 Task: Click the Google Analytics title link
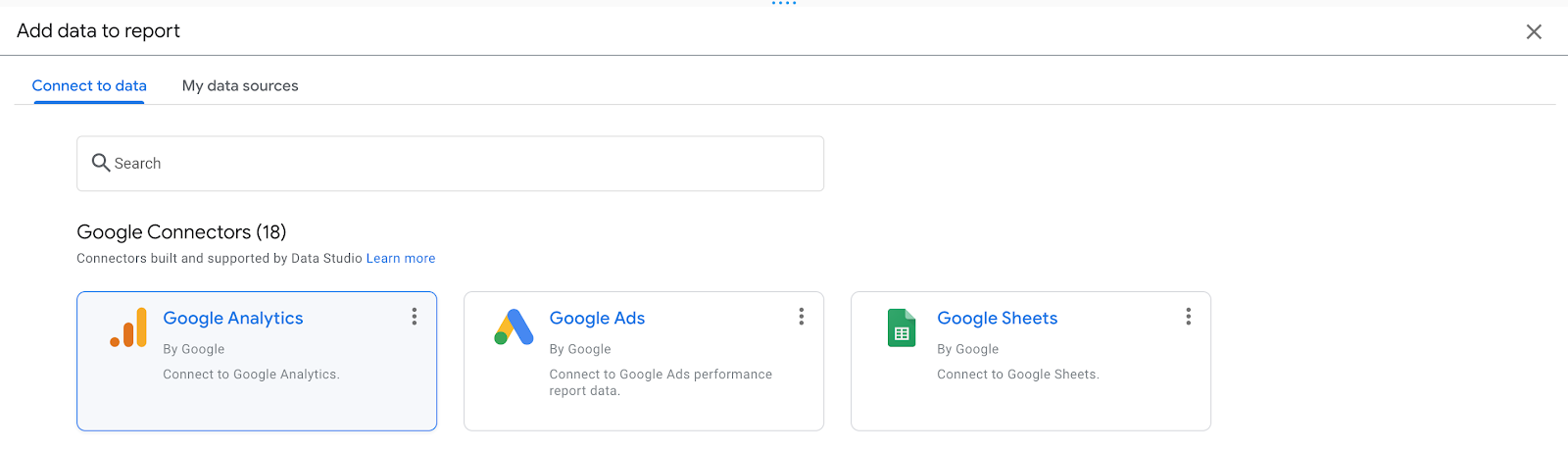(233, 319)
